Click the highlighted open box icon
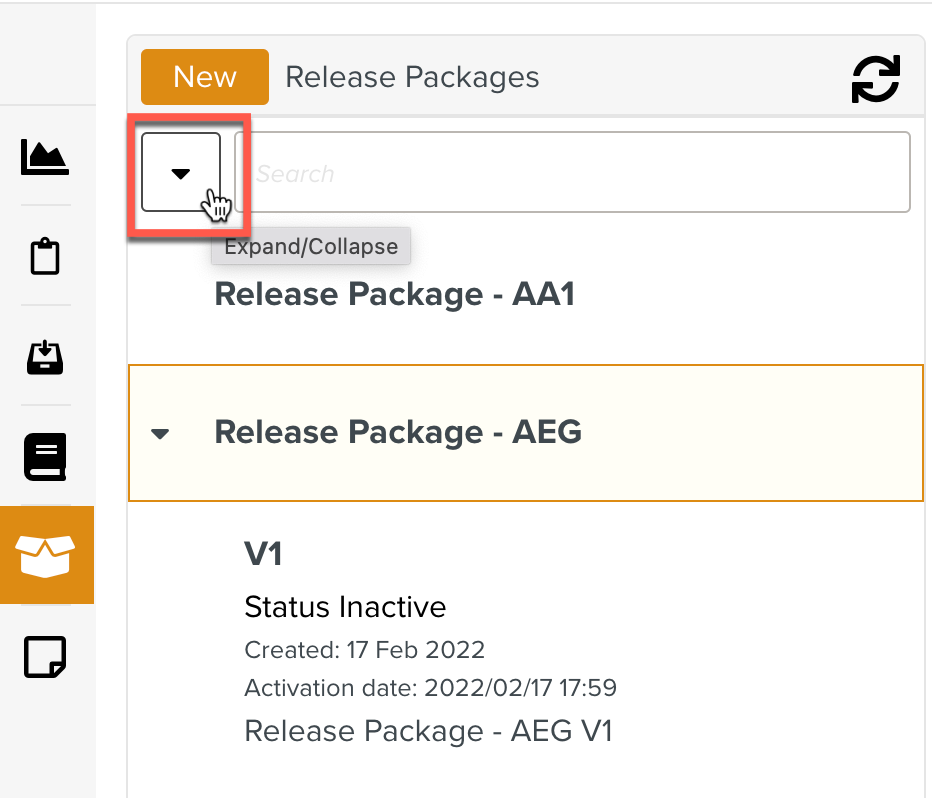 click(x=46, y=555)
